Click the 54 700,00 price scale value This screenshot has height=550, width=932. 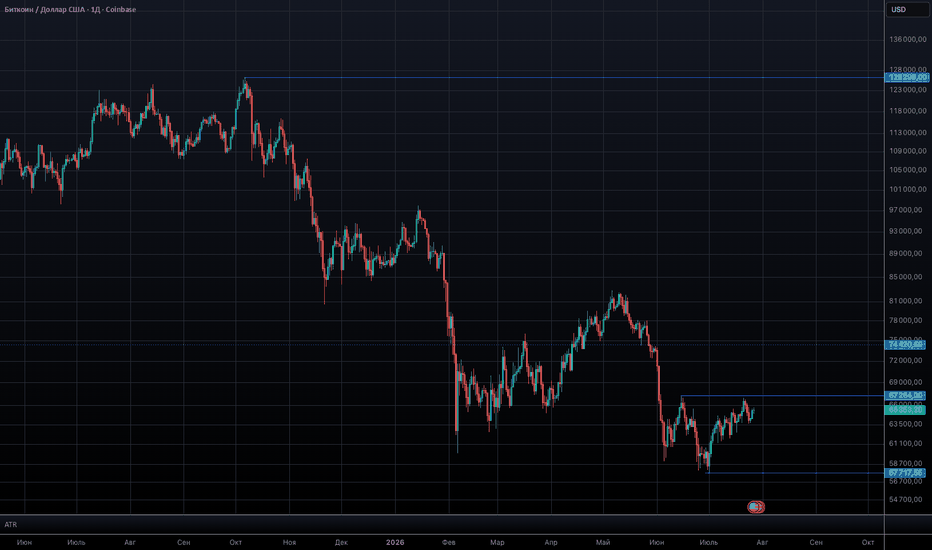tap(906, 499)
